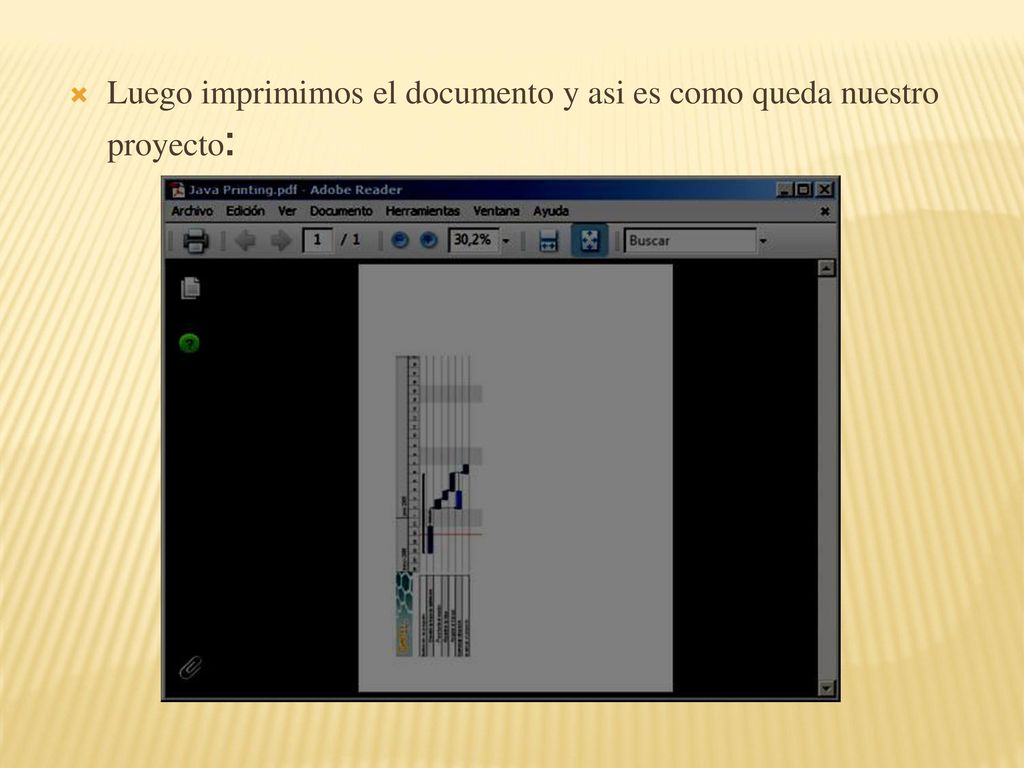The image size is (1024, 768).
Task: Open the Ayuda menu
Action: 551,211
